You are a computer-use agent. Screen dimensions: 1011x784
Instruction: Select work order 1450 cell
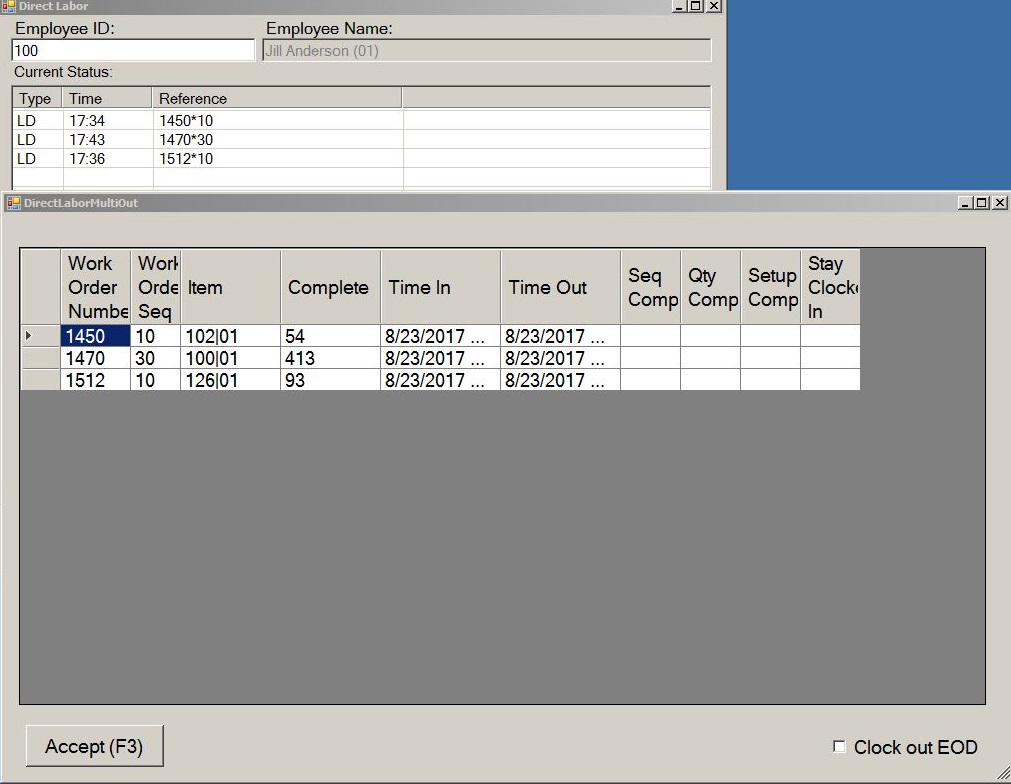click(x=95, y=337)
